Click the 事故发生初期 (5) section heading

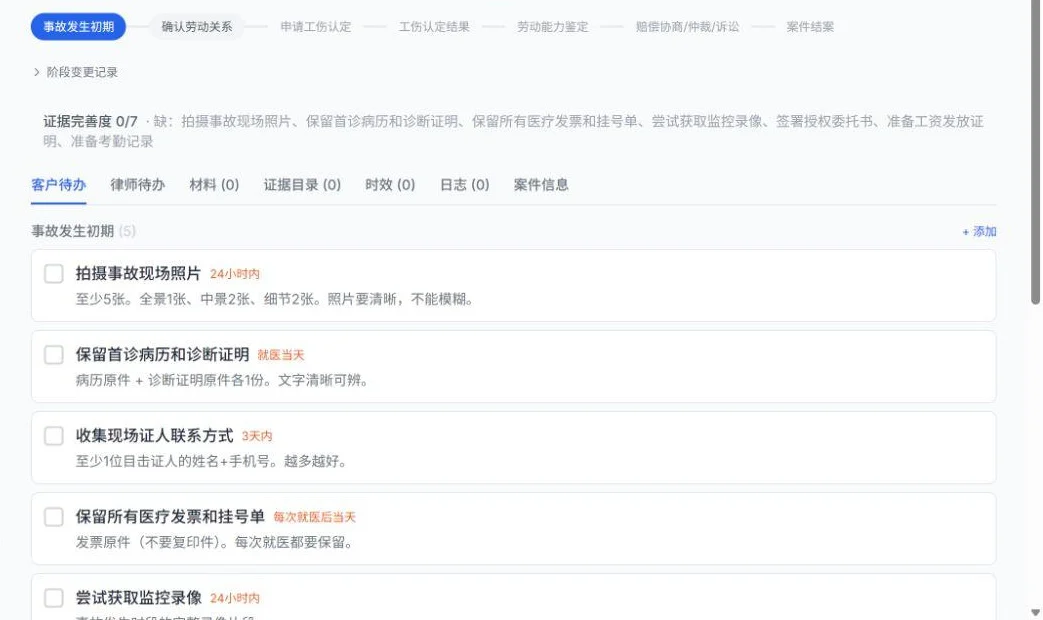click(83, 232)
